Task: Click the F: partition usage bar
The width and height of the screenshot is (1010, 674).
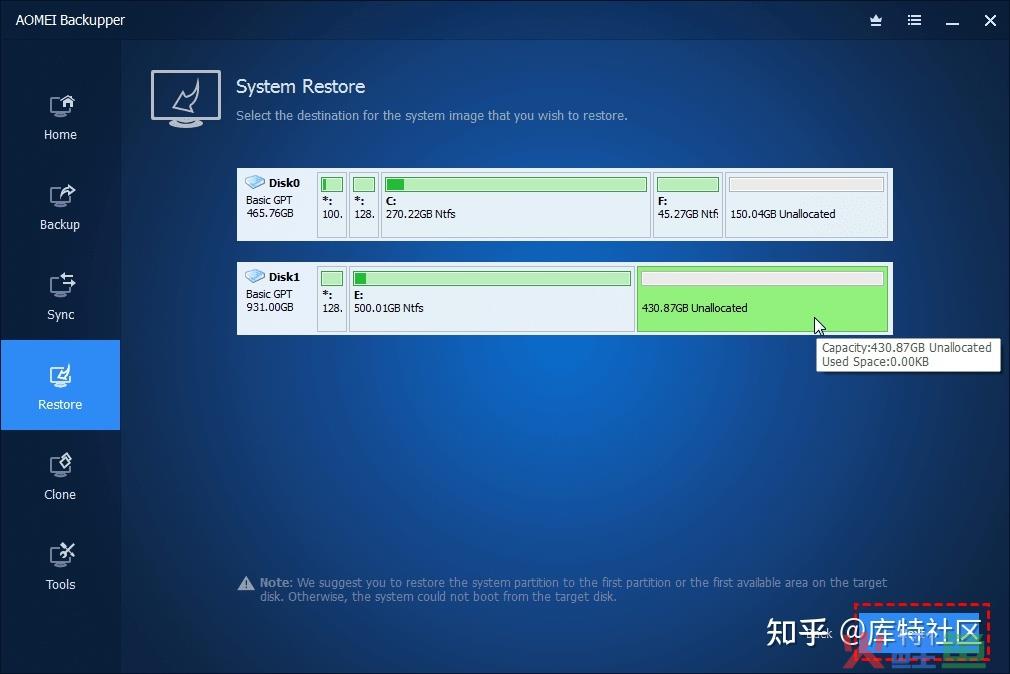Action: [x=688, y=184]
